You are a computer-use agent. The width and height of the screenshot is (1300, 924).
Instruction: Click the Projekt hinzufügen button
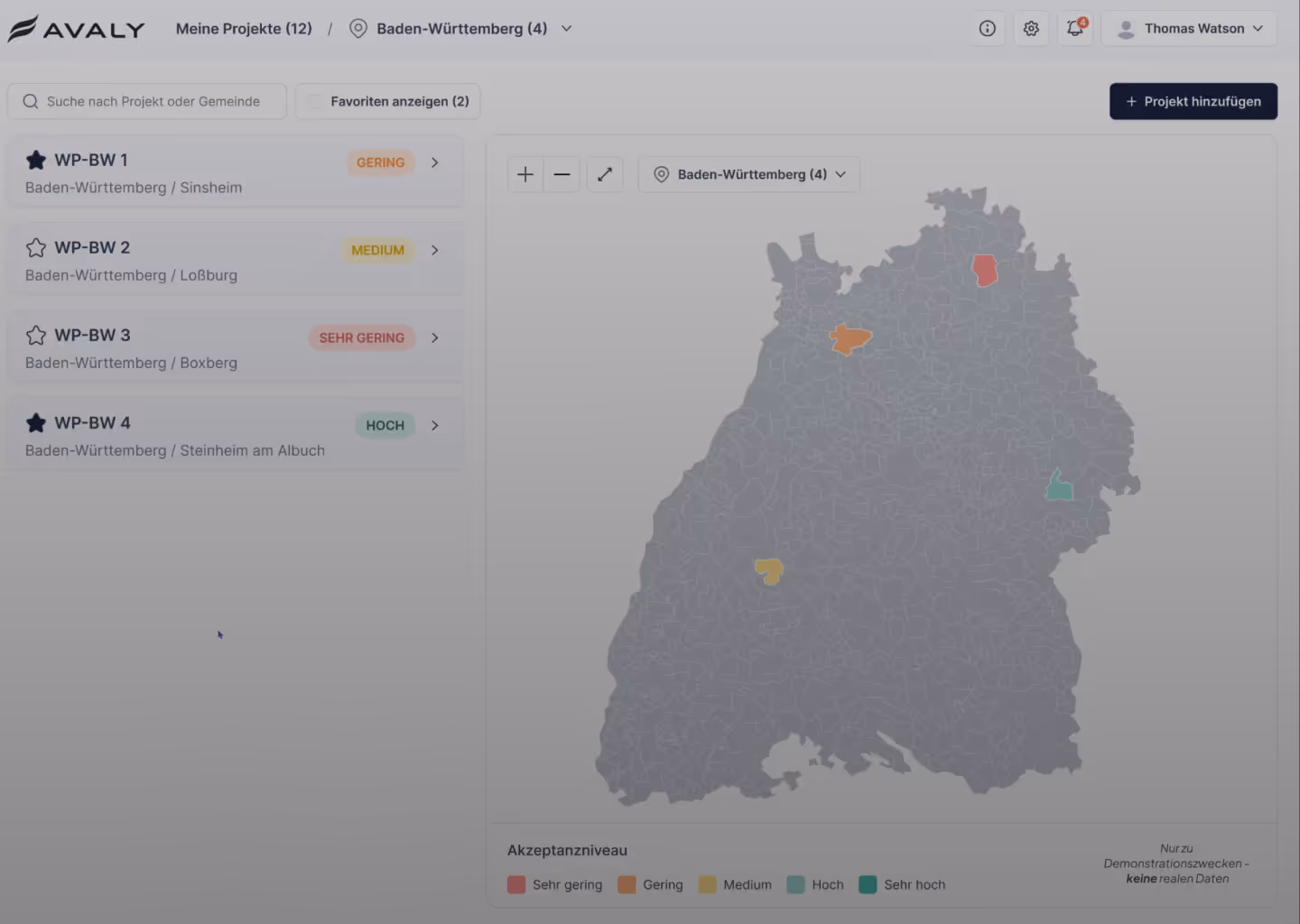click(1193, 101)
